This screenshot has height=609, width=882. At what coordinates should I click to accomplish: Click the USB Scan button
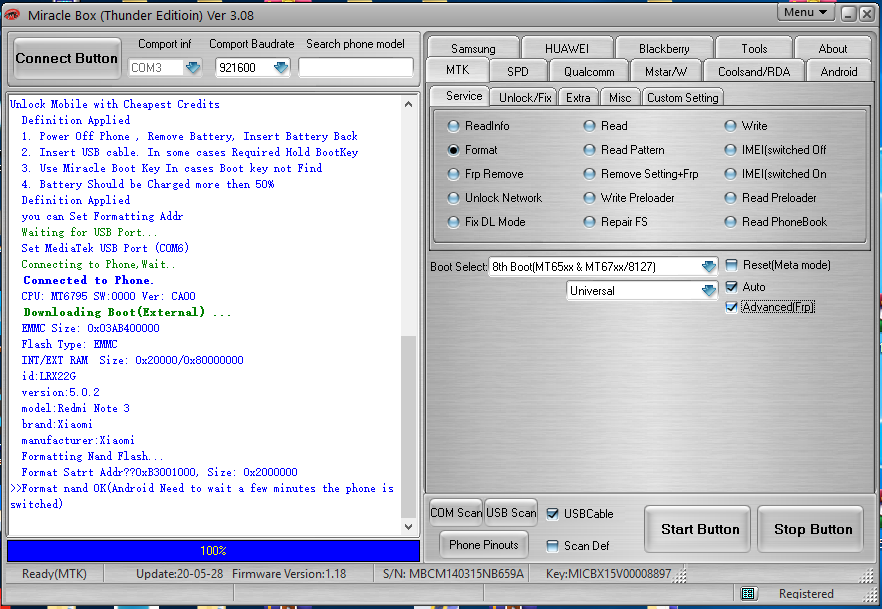(511, 513)
